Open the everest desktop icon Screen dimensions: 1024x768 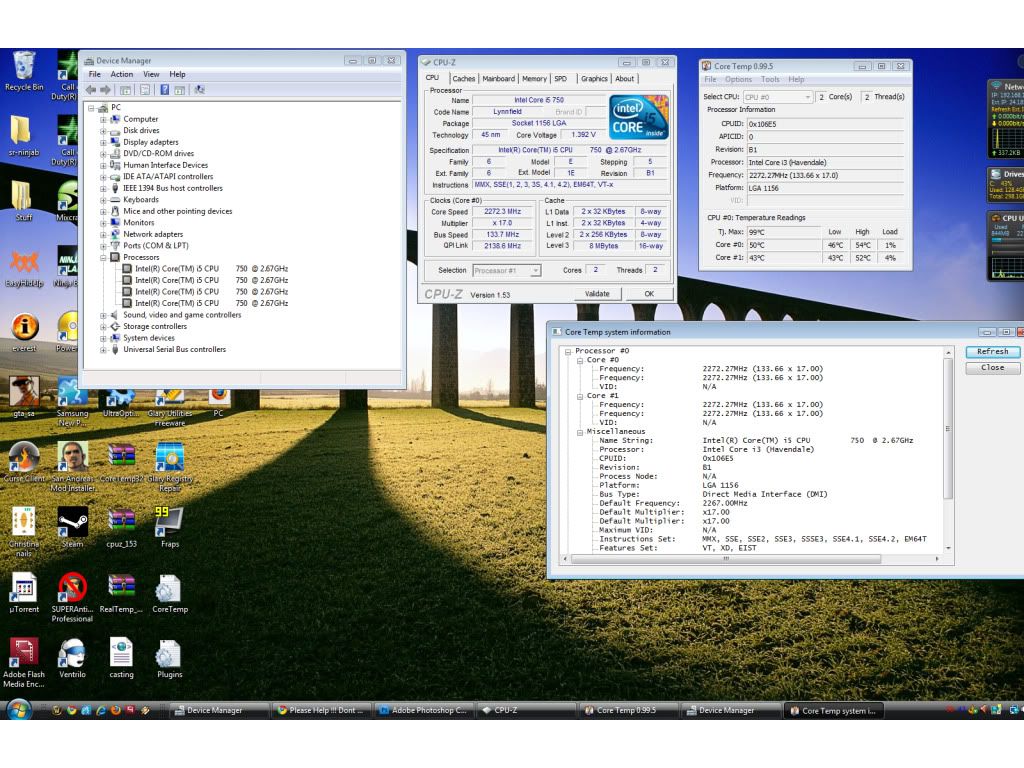click(x=23, y=325)
